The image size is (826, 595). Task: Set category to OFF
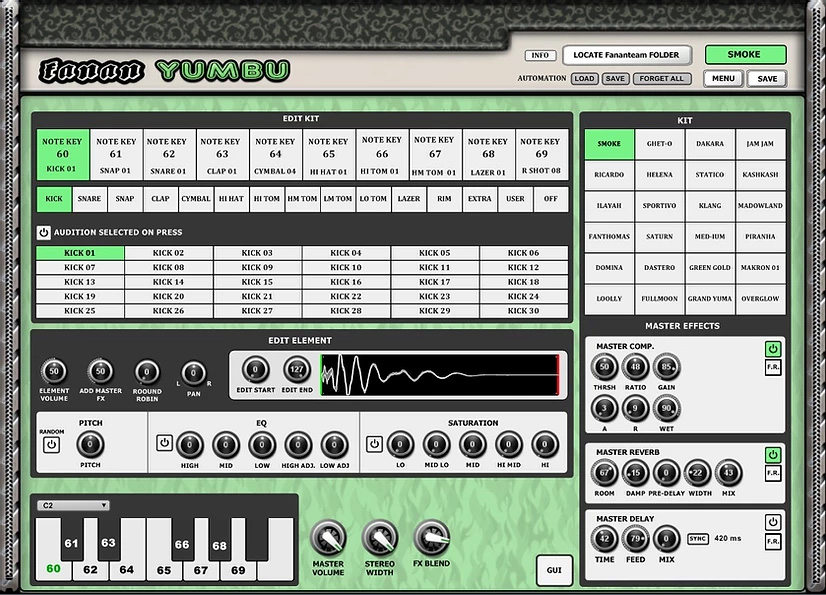pos(551,199)
